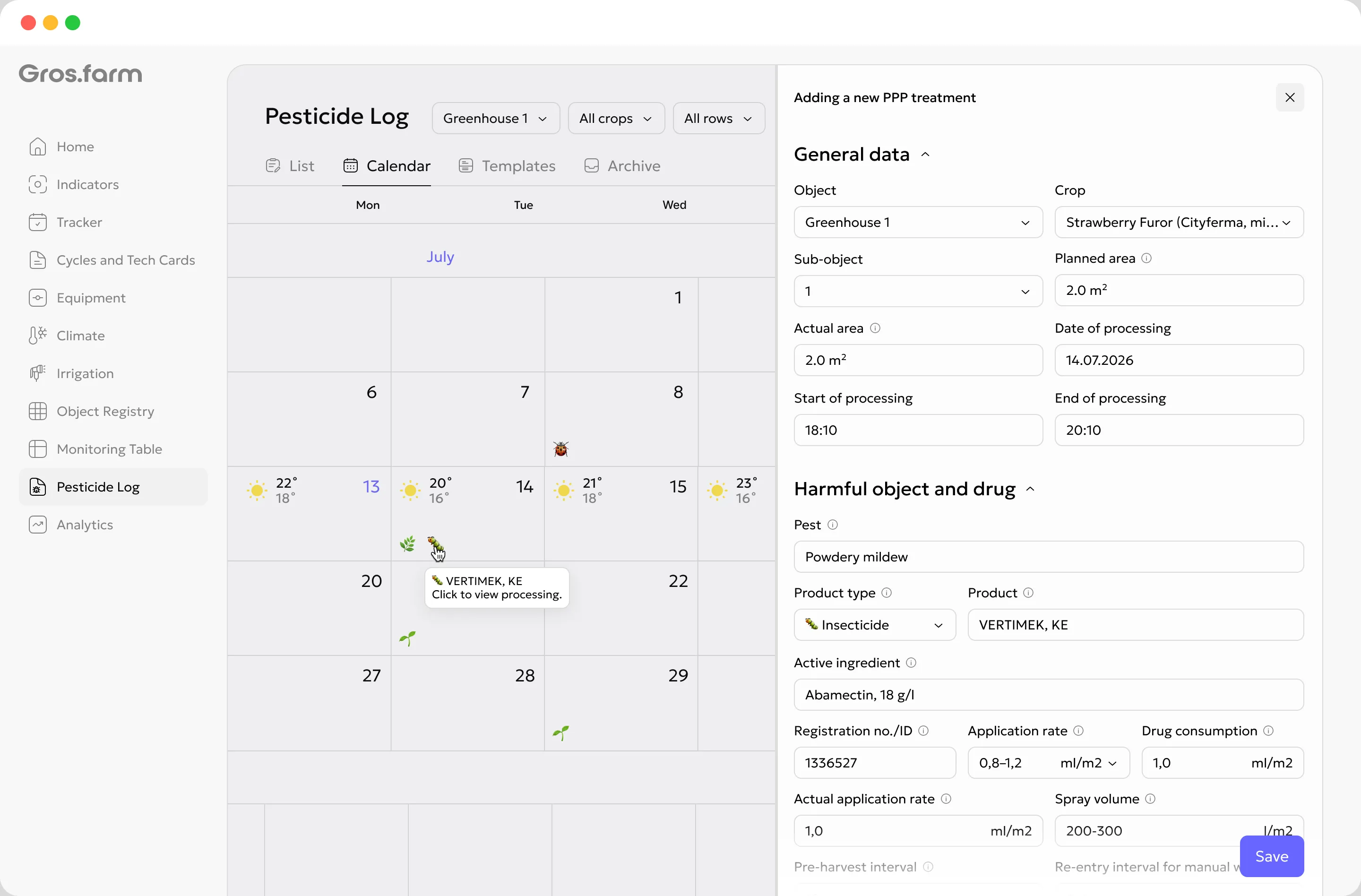Go to the Tracker page

65,223
